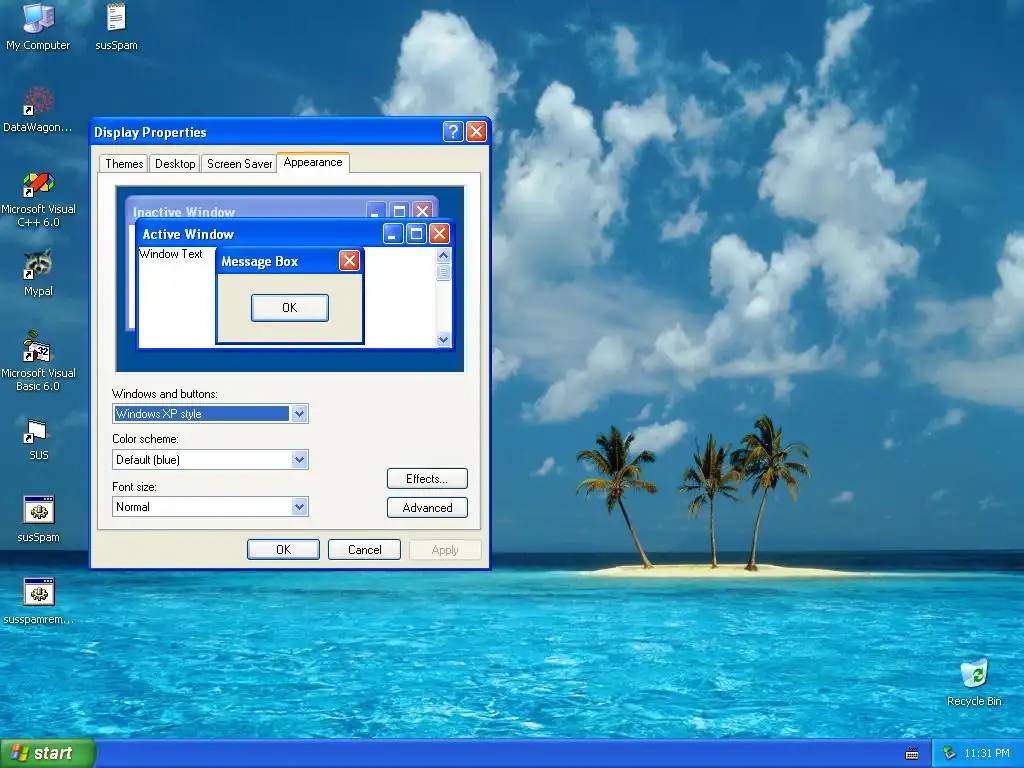Close the Display Properties dialog
The image size is (1024, 768).
pos(477,132)
